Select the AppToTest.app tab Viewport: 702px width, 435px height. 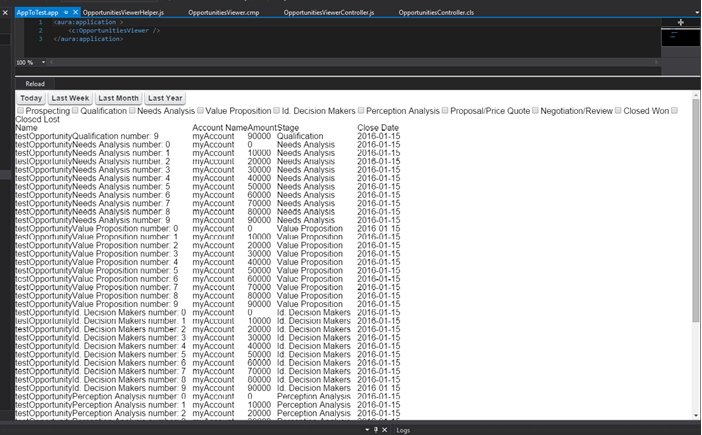(38, 13)
